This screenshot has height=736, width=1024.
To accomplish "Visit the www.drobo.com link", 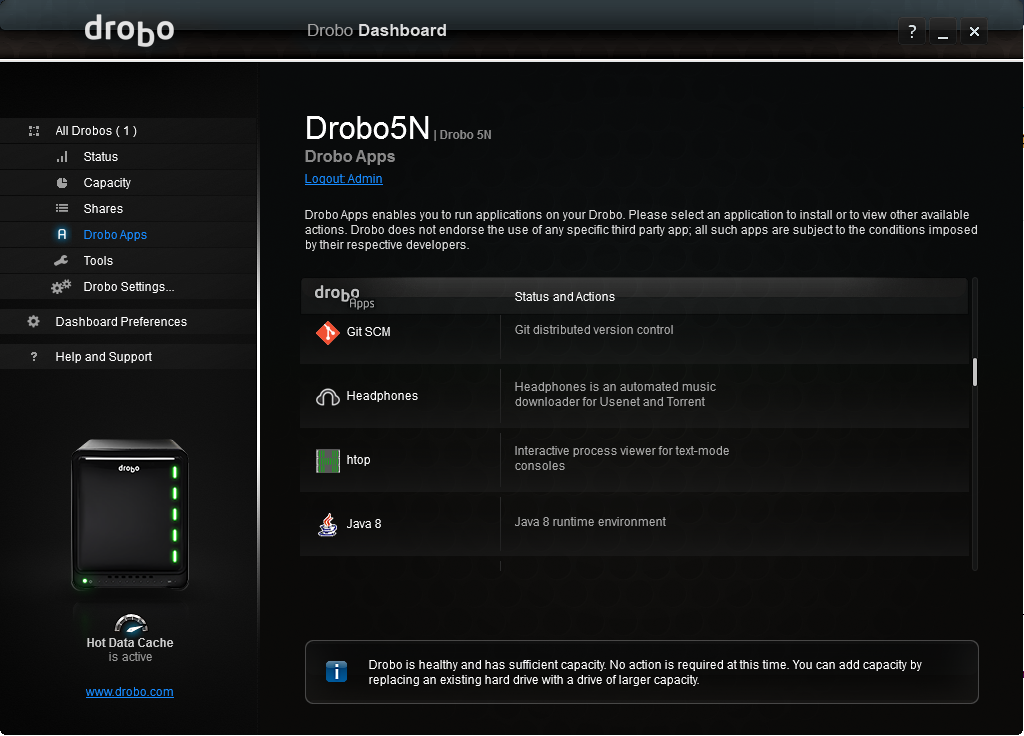I will click(x=130, y=692).
